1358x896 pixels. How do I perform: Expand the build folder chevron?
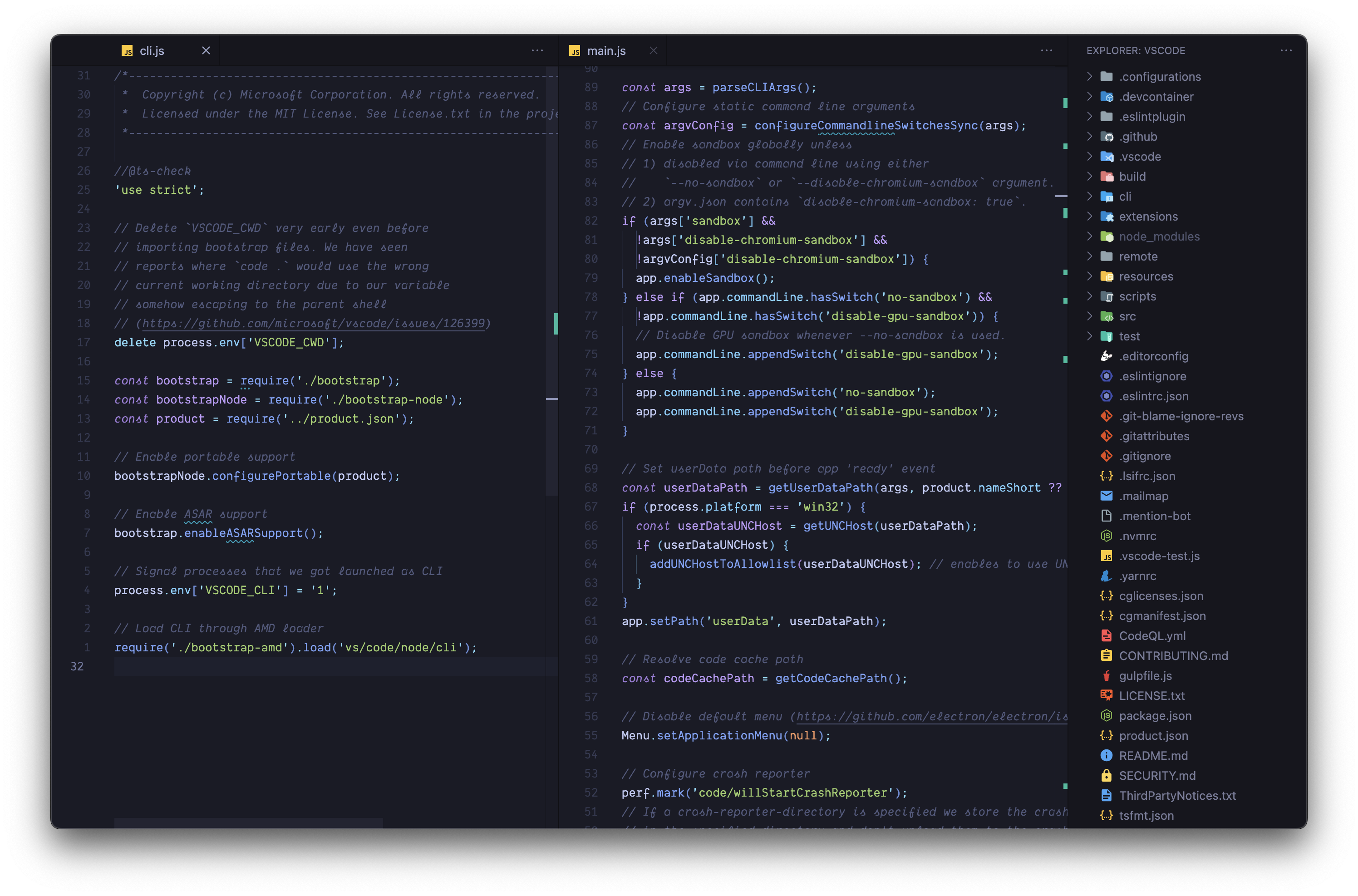tap(1089, 177)
